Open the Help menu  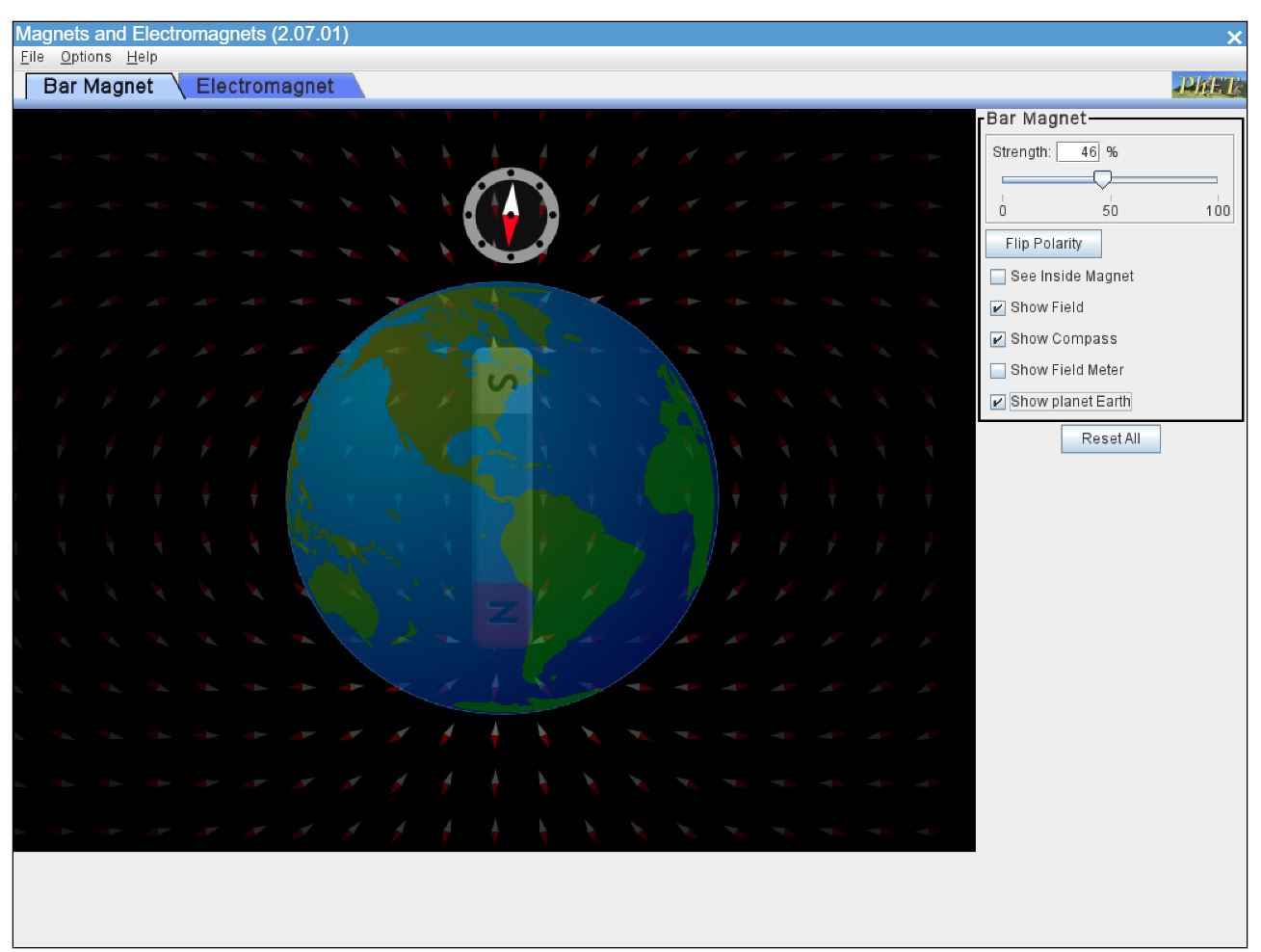(x=141, y=57)
